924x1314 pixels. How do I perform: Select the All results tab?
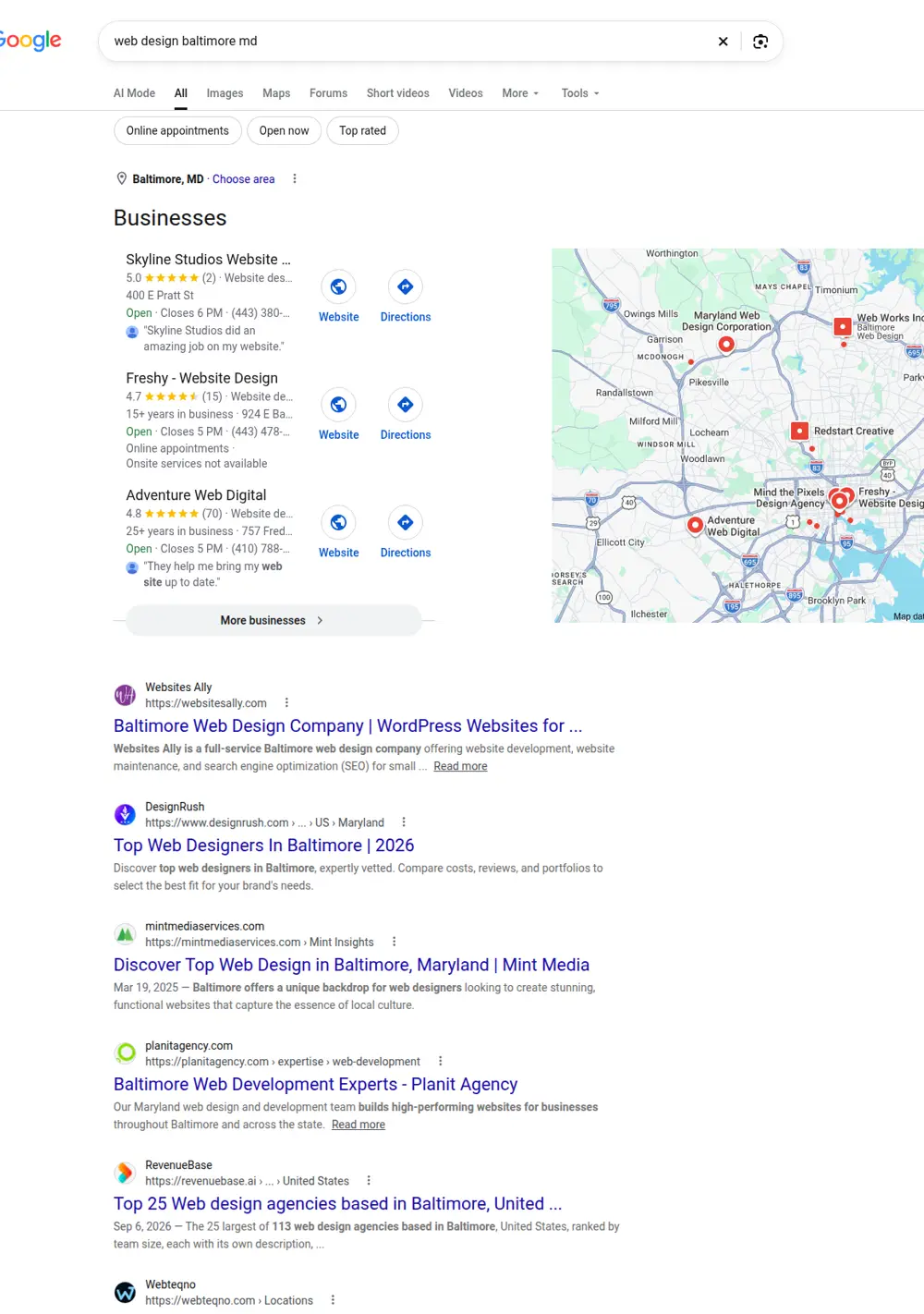point(181,93)
